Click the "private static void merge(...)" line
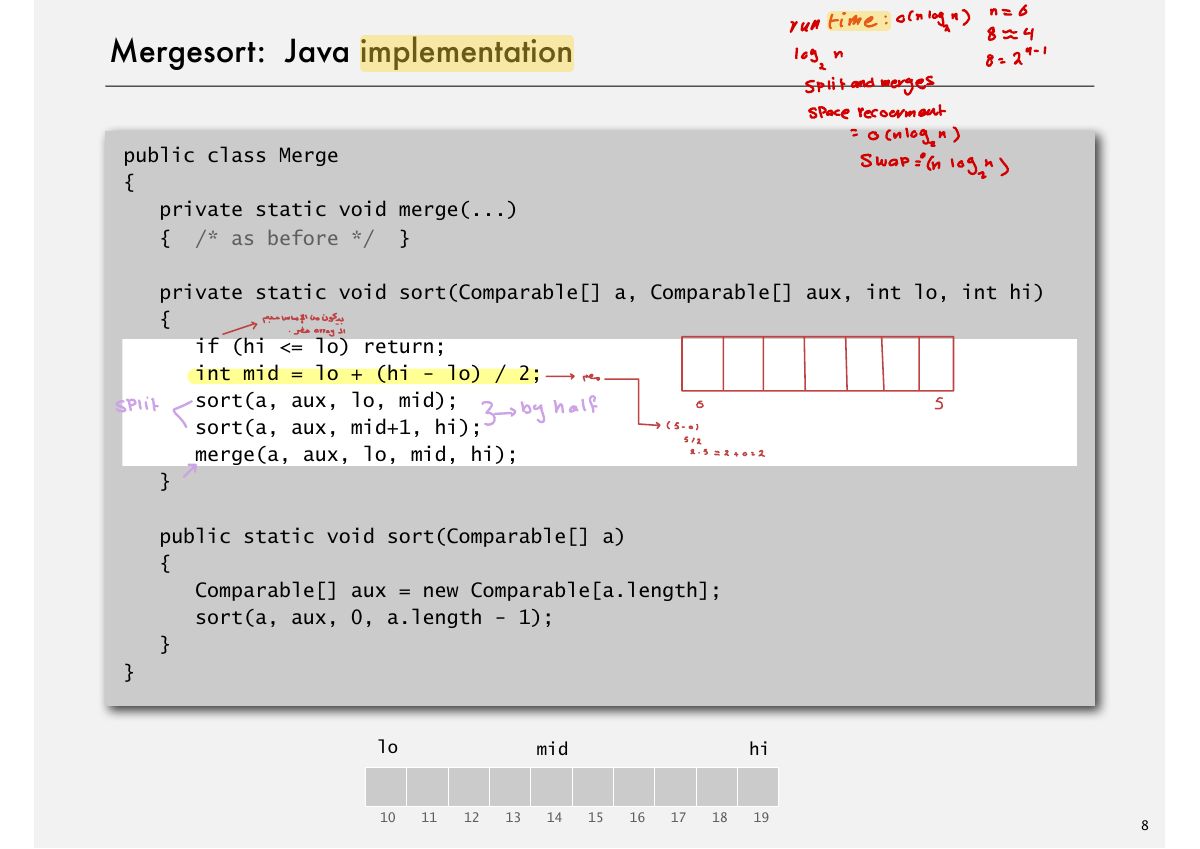This screenshot has width=1200, height=849. click(x=339, y=210)
